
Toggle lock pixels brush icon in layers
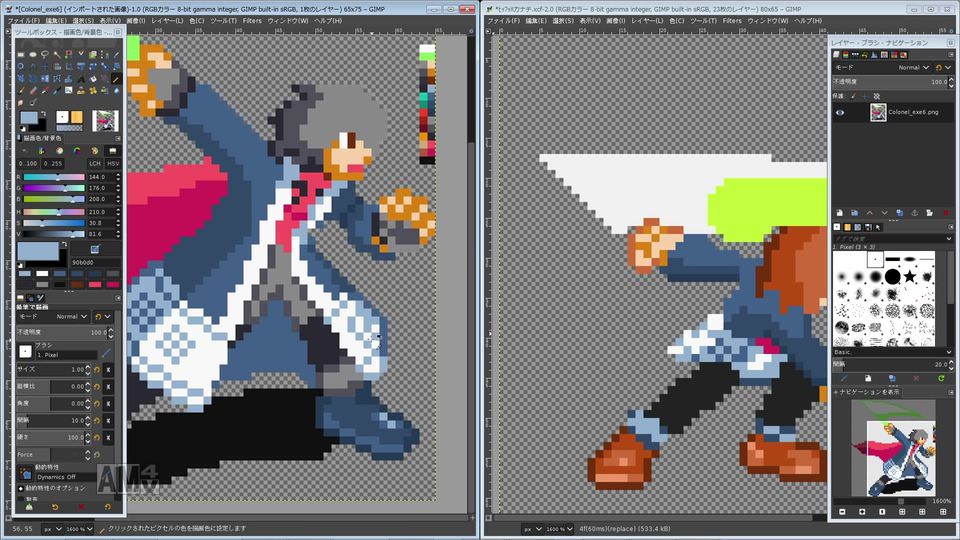pos(853,96)
